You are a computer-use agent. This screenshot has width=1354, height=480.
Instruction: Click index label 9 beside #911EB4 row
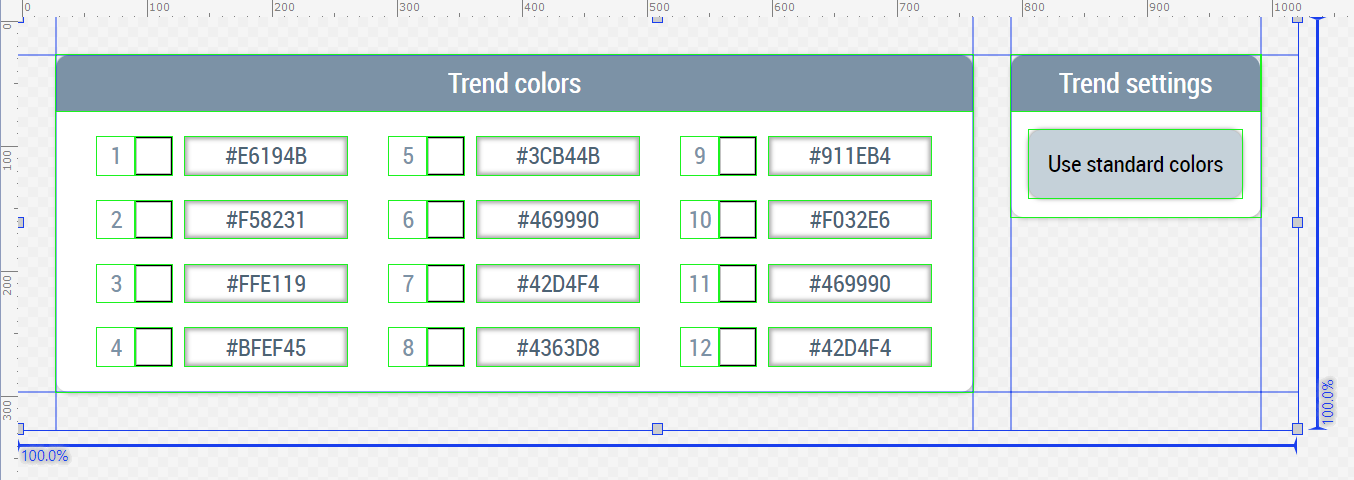point(700,156)
